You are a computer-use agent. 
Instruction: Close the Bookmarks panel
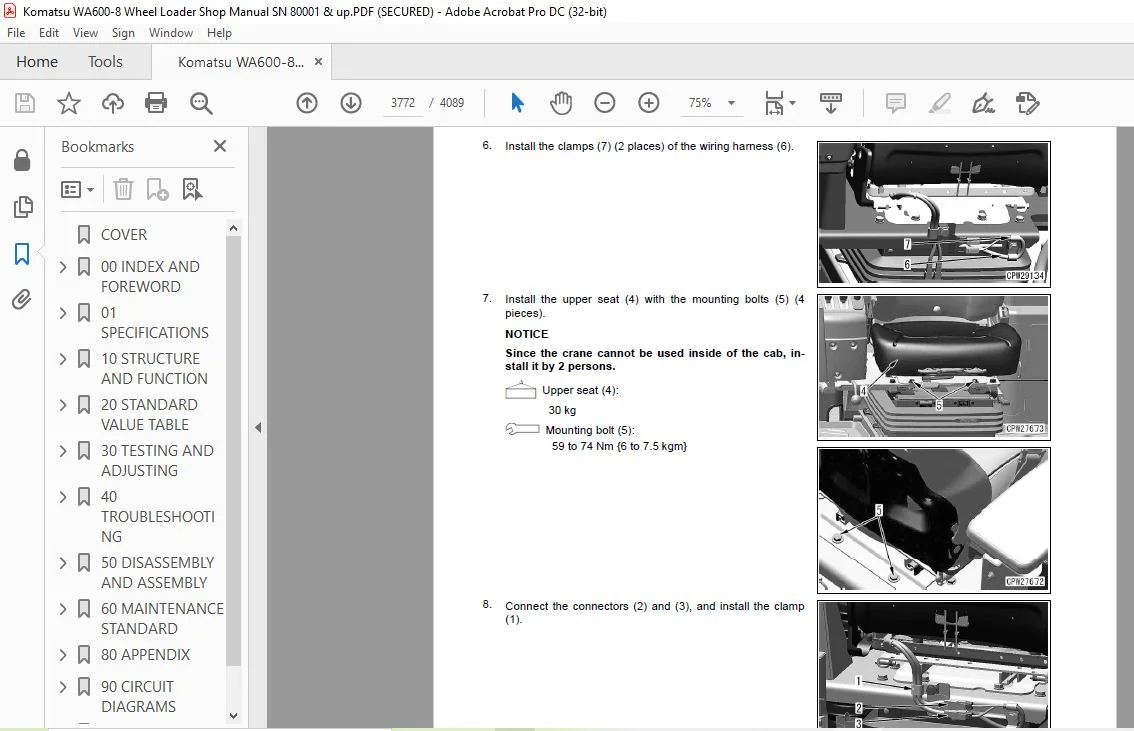[220, 146]
